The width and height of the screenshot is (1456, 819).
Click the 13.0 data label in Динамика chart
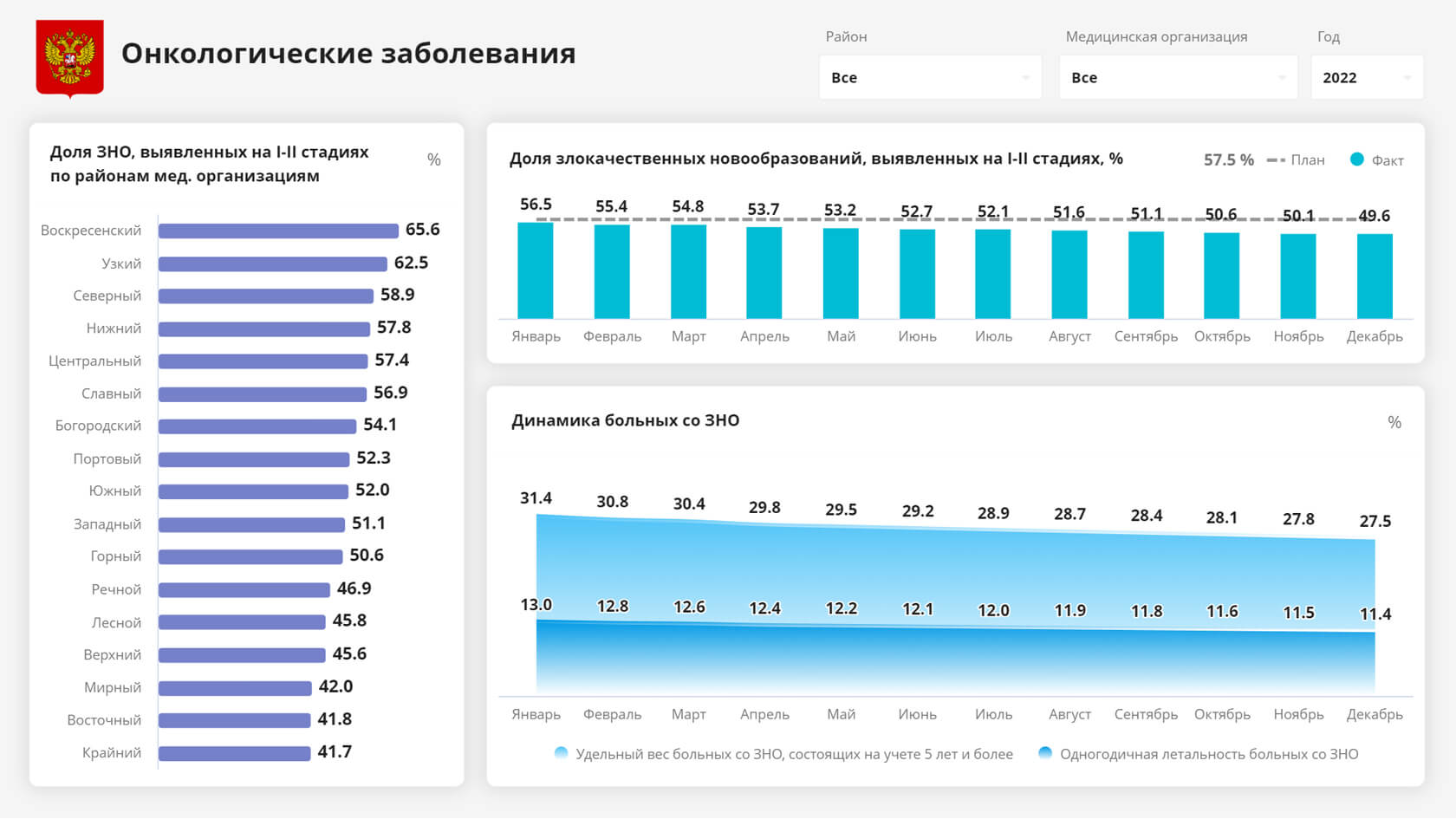536,605
